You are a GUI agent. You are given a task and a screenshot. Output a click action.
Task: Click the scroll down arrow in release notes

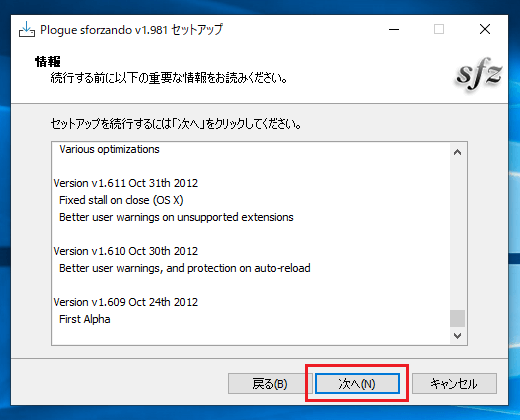[457, 335]
